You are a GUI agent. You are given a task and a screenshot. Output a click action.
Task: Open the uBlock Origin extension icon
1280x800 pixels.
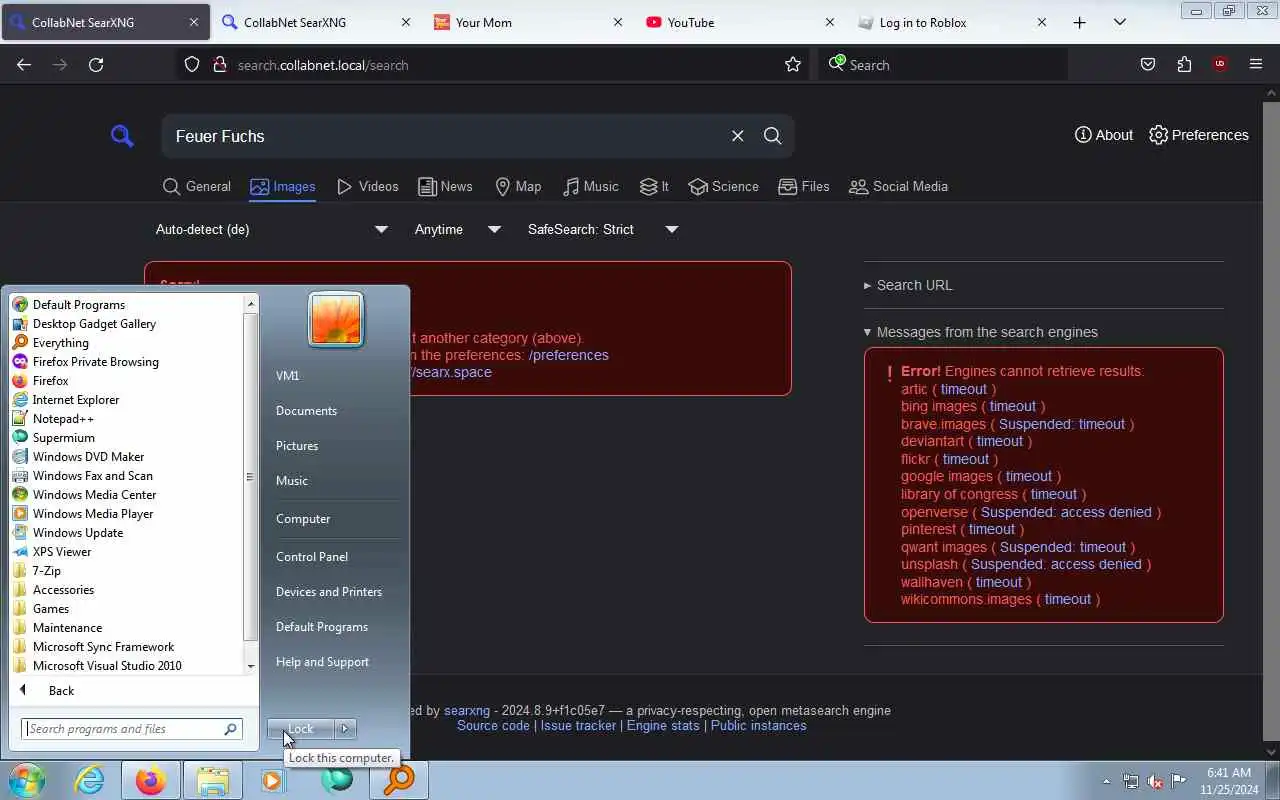(1219, 65)
